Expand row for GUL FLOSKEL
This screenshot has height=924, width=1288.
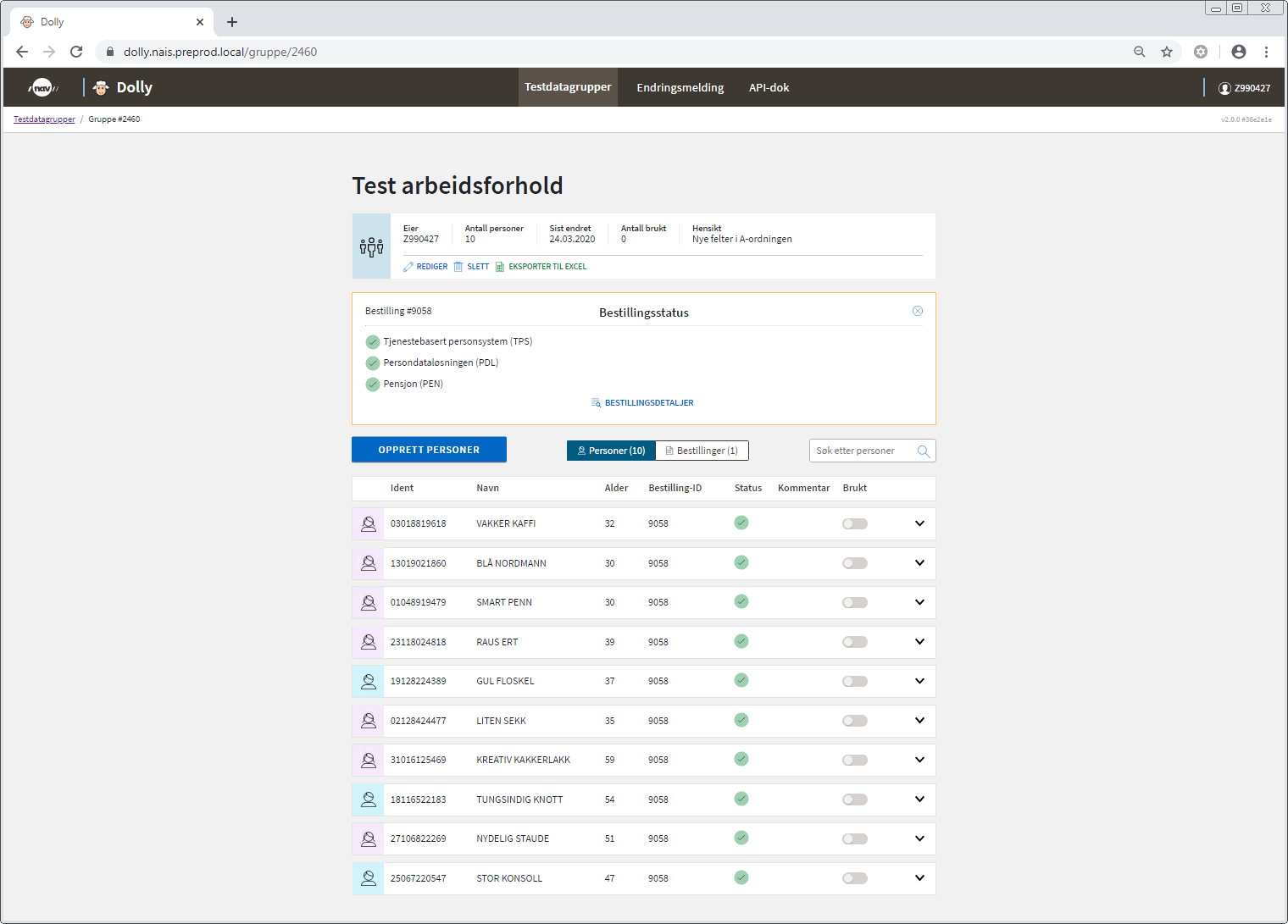pos(919,681)
